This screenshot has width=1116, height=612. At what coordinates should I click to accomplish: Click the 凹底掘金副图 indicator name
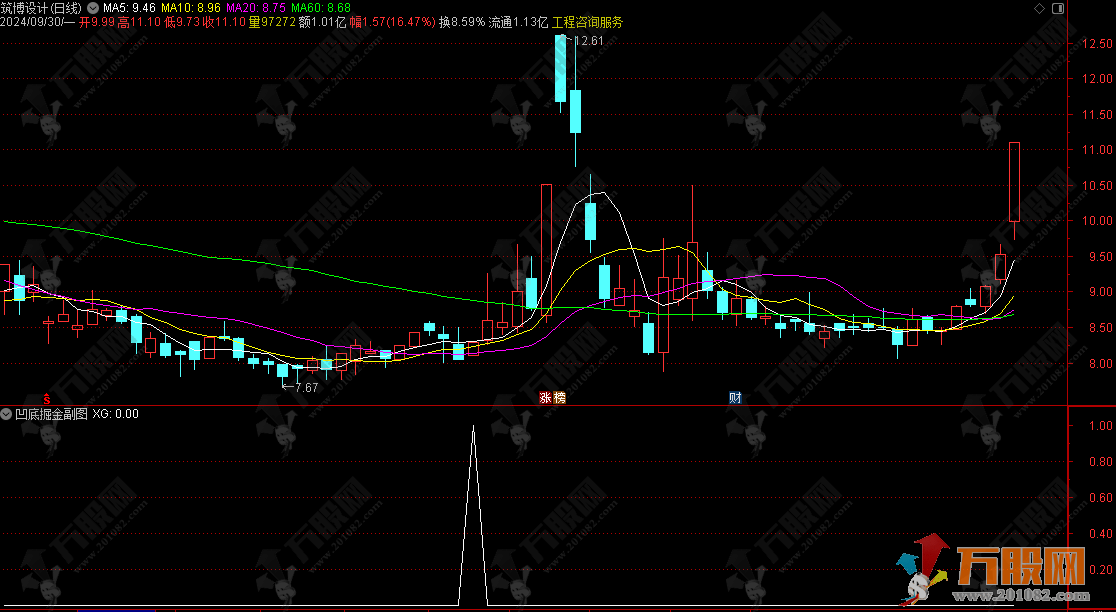tap(51, 413)
